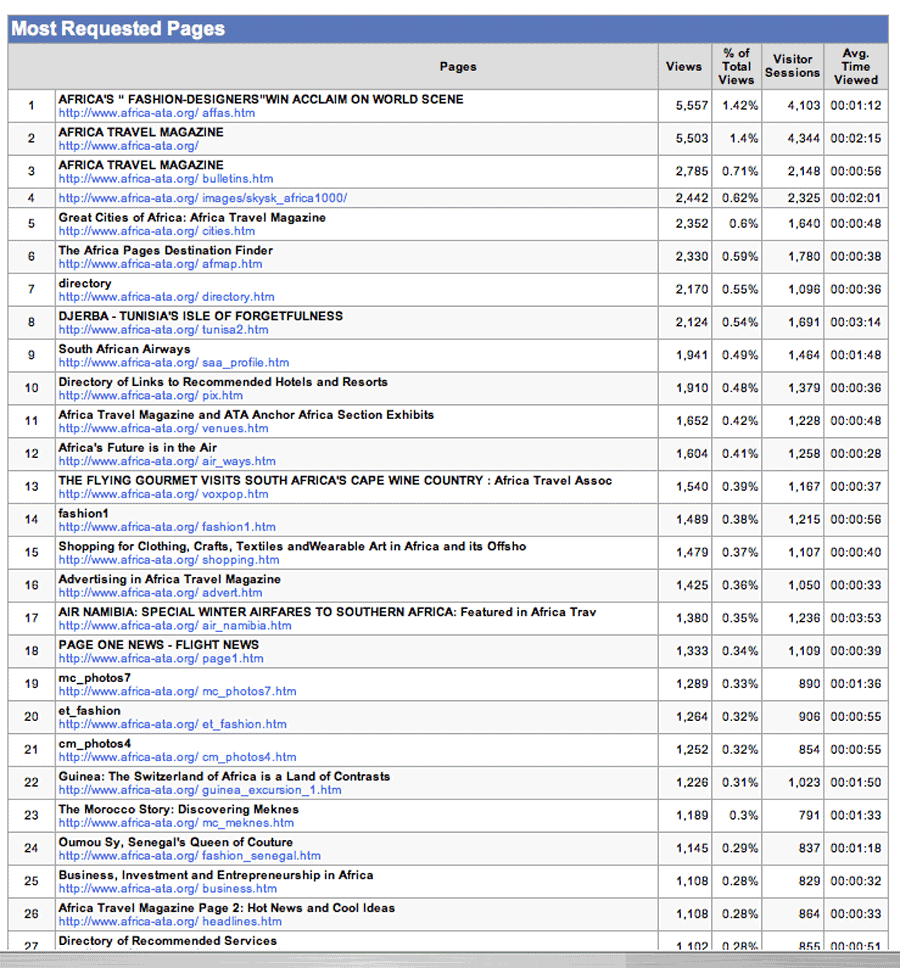Click the percent value 1.42%
This screenshot has width=900, height=968.
(740, 106)
